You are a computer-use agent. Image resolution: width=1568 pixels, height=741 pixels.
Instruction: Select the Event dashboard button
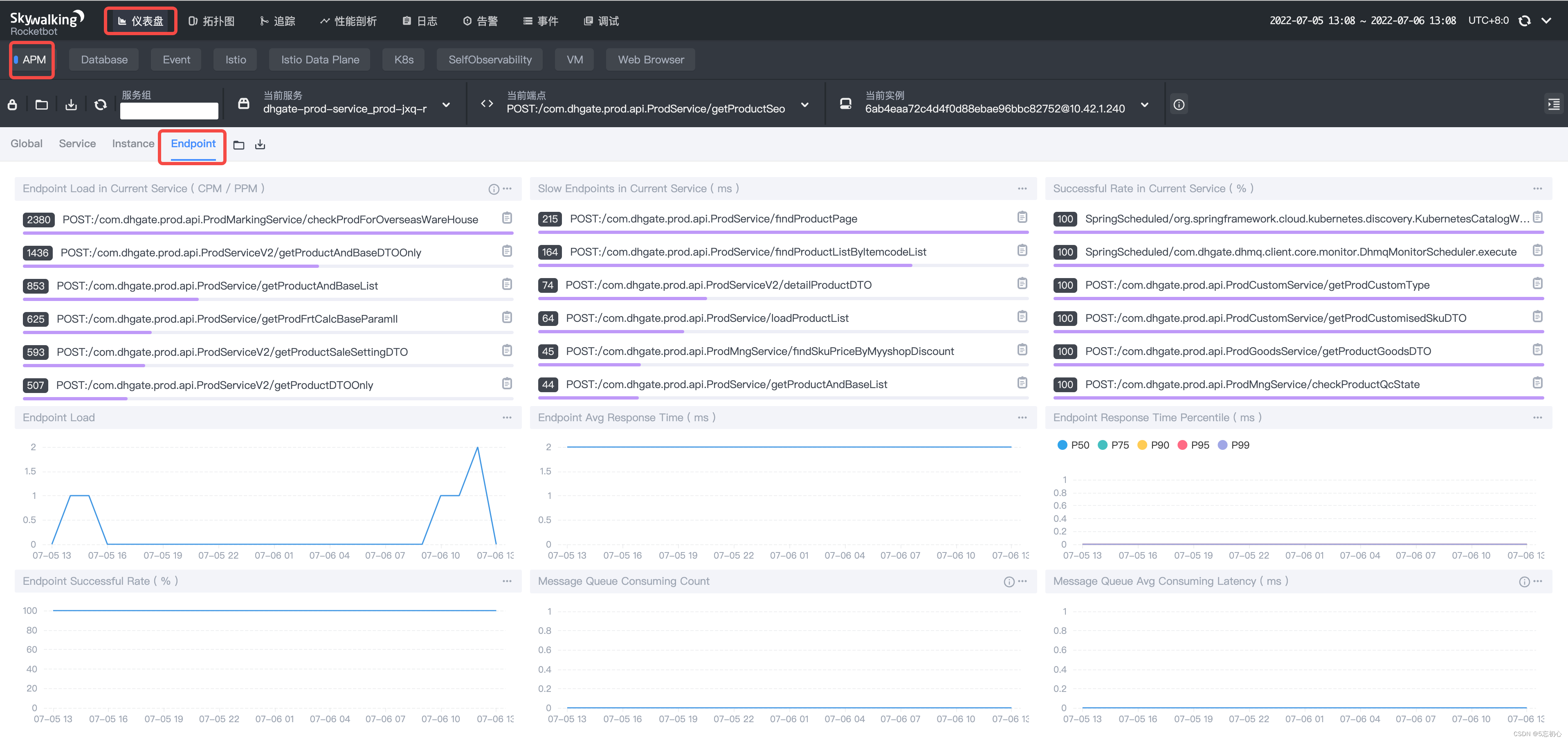tap(177, 60)
